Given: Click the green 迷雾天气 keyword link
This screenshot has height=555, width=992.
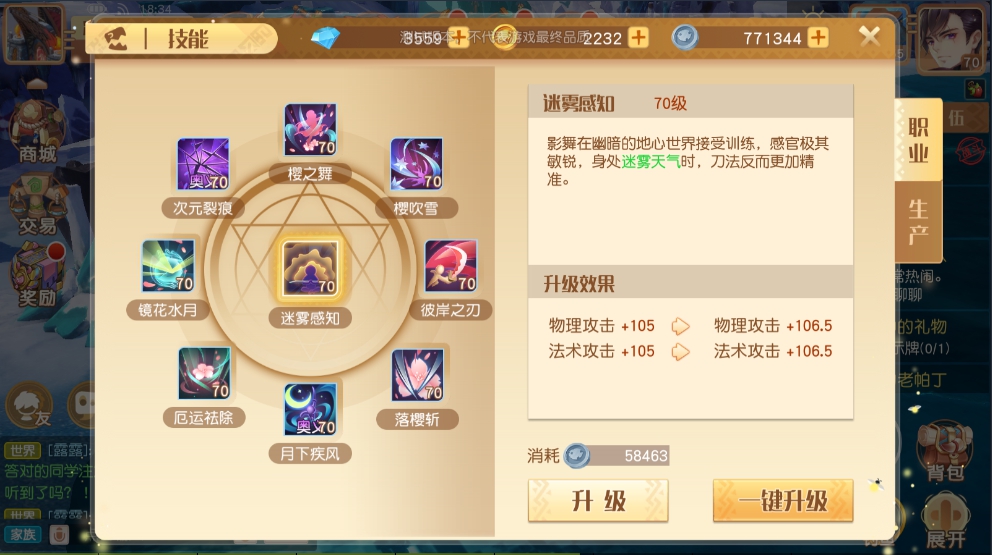Looking at the screenshot, I should pos(650,162).
